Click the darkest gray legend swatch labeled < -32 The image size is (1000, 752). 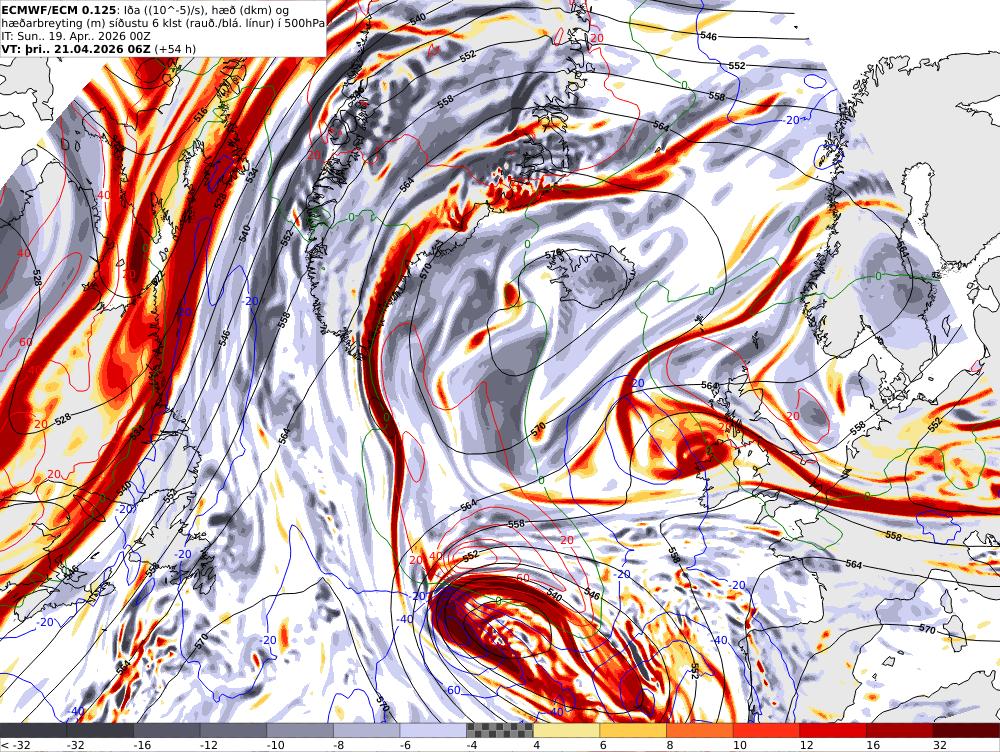coord(33,730)
